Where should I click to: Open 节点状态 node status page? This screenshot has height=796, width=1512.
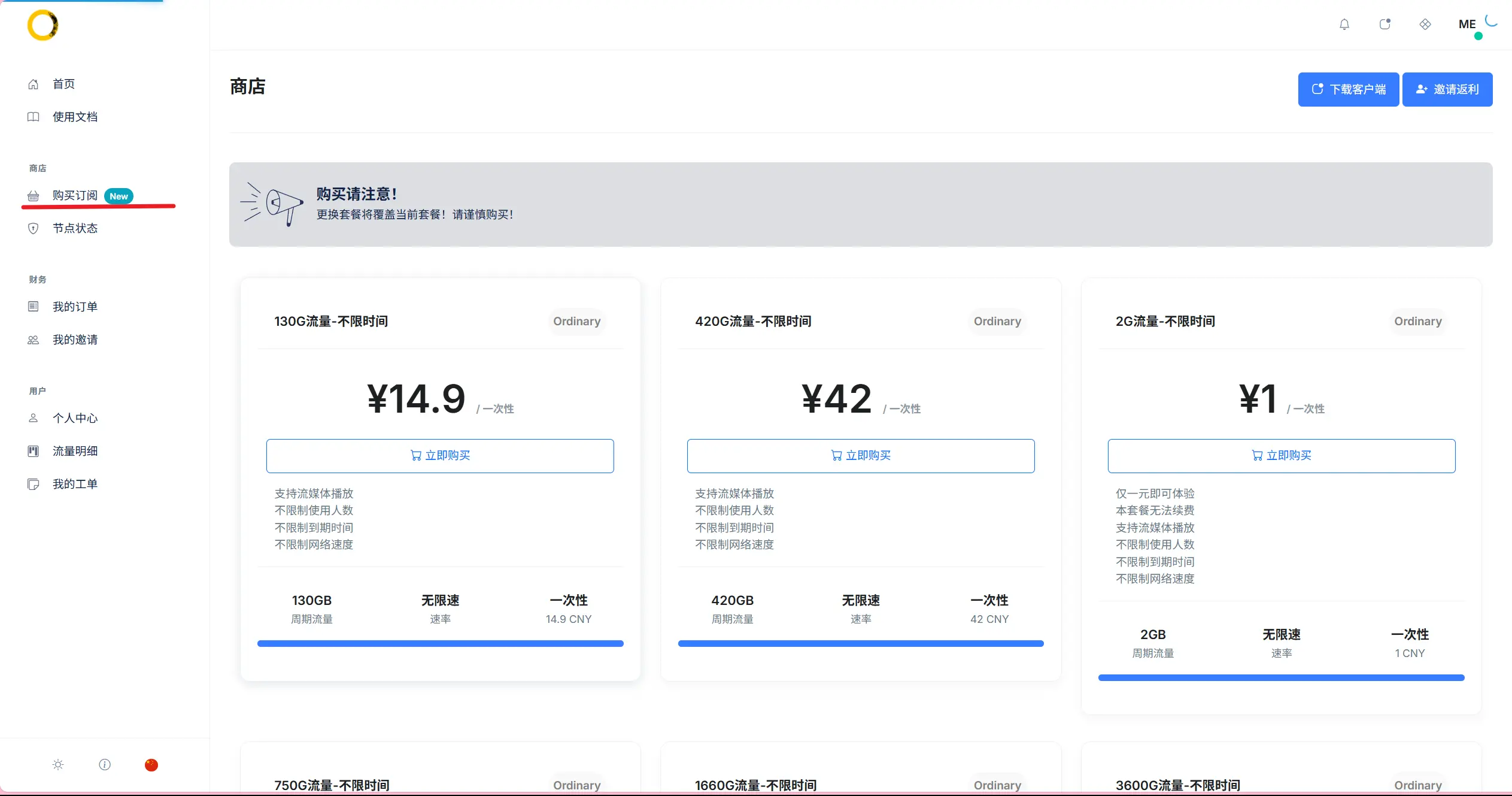[x=75, y=229]
